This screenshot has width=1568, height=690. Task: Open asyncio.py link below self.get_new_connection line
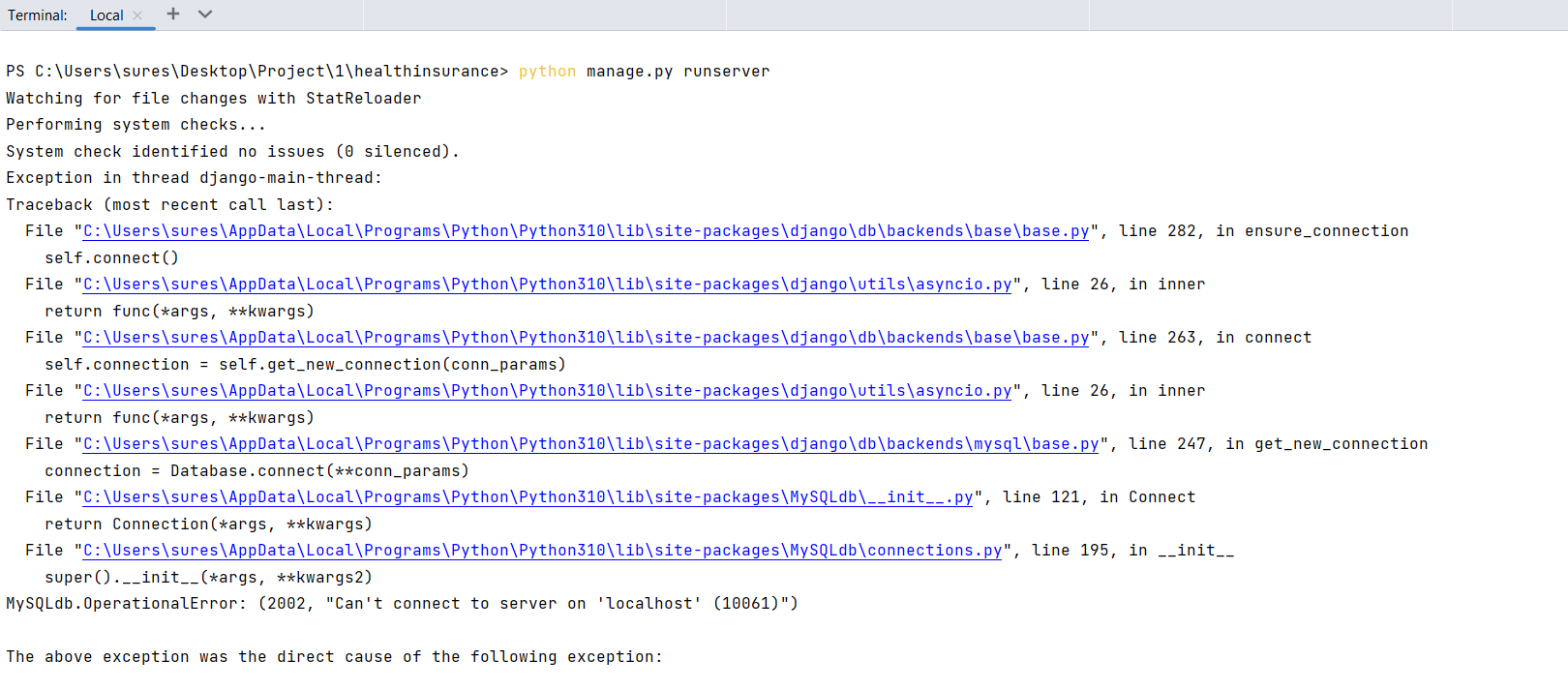(547, 391)
